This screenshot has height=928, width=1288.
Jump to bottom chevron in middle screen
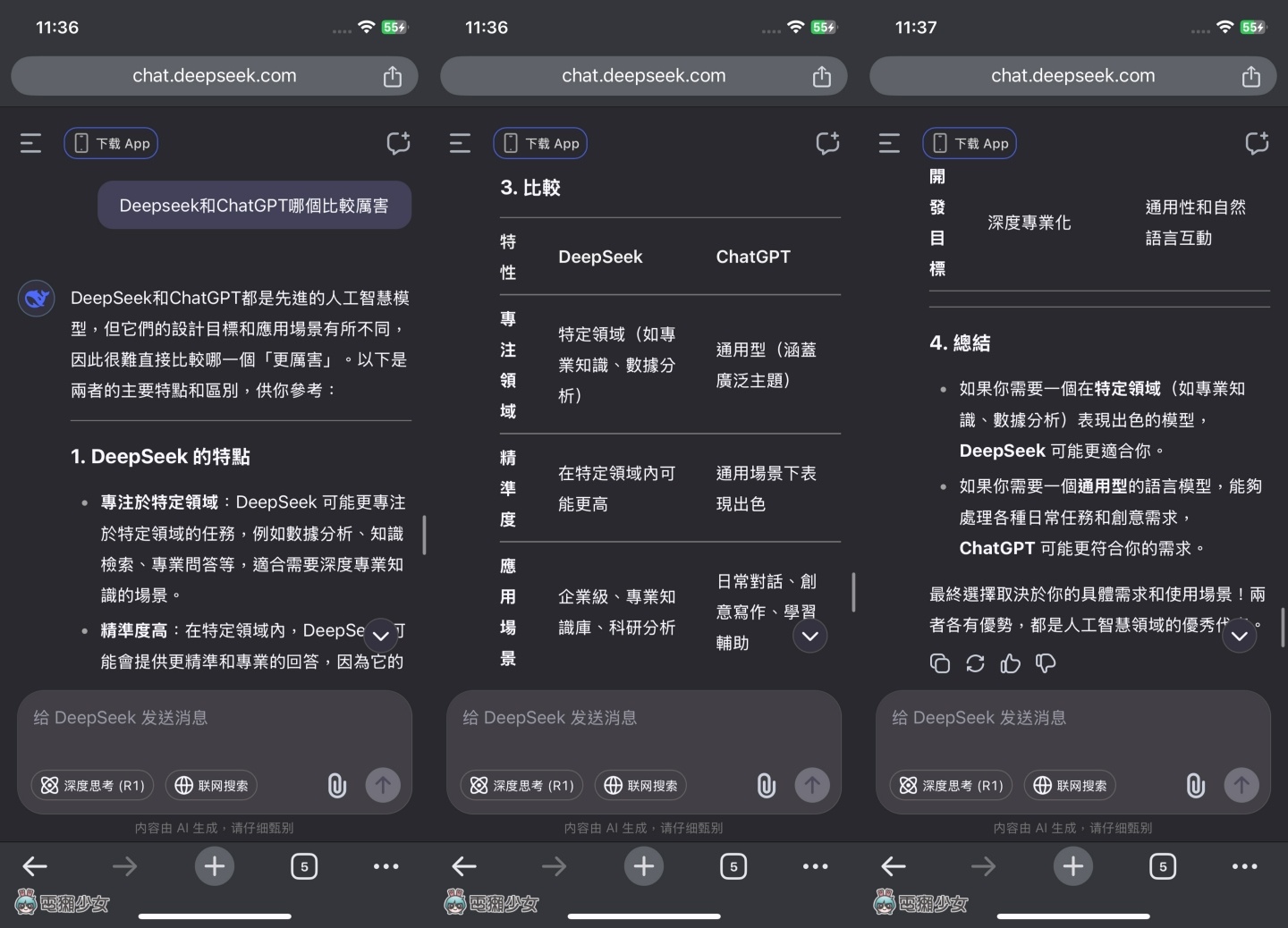pyautogui.click(x=810, y=636)
